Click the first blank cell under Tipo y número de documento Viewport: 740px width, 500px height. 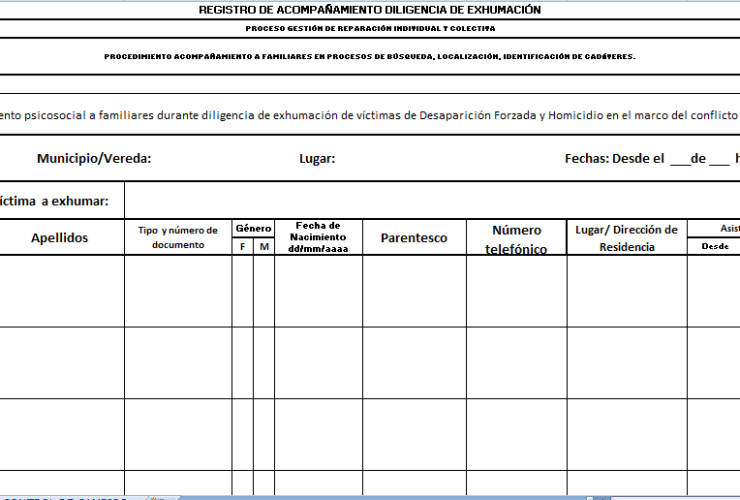point(178,291)
